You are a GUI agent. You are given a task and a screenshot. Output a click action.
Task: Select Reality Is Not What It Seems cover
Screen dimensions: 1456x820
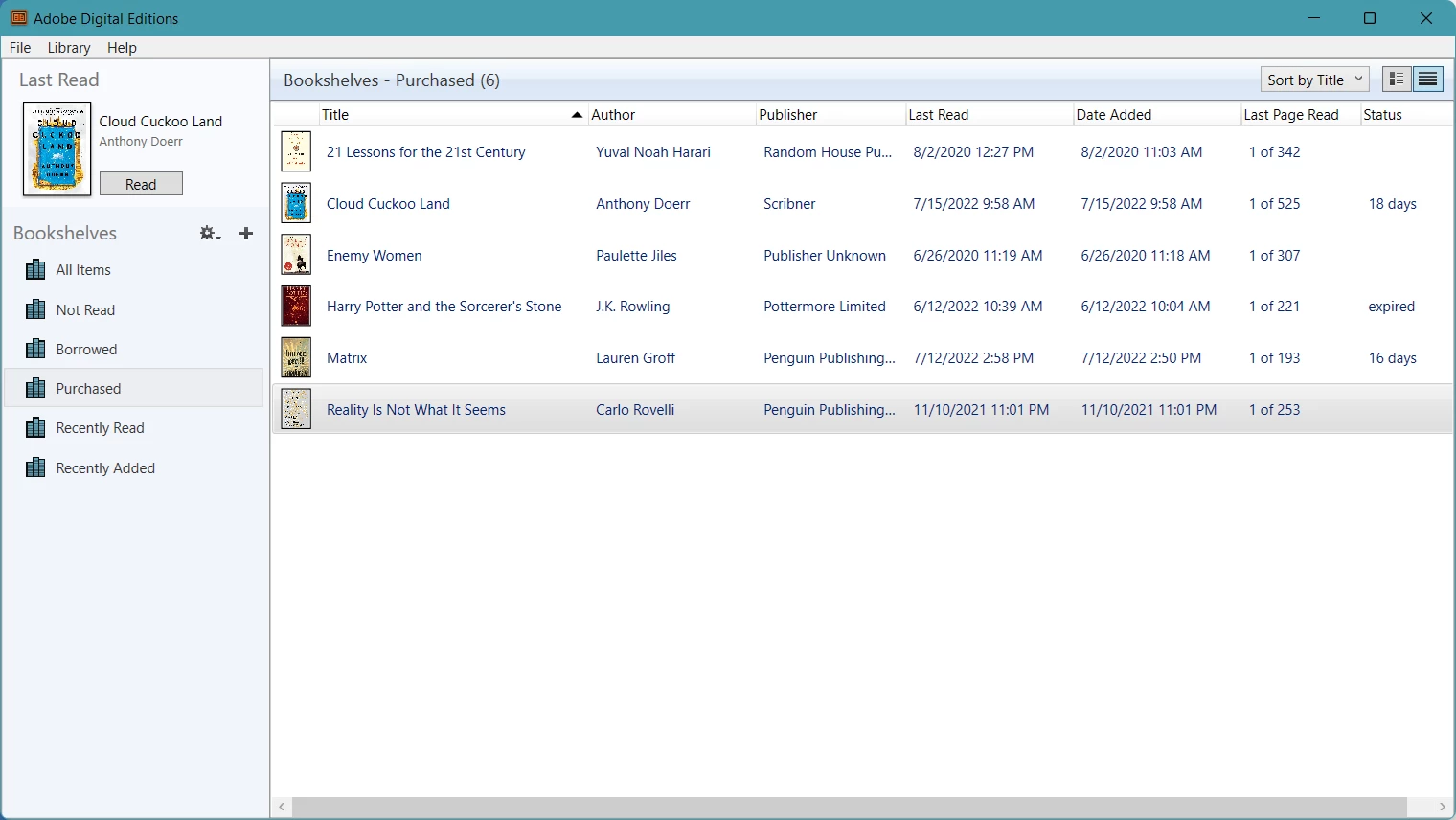[296, 409]
